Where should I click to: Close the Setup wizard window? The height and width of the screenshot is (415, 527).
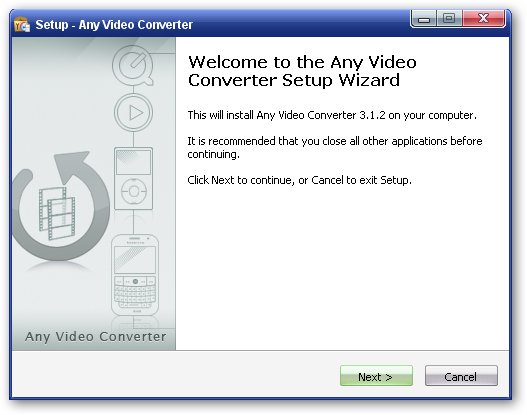(484, 19)
